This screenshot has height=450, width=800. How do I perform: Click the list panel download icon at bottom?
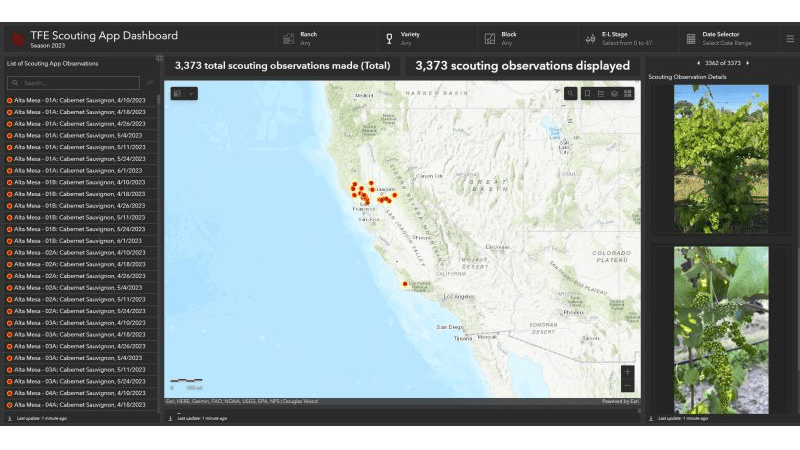[x=9, y=418]
